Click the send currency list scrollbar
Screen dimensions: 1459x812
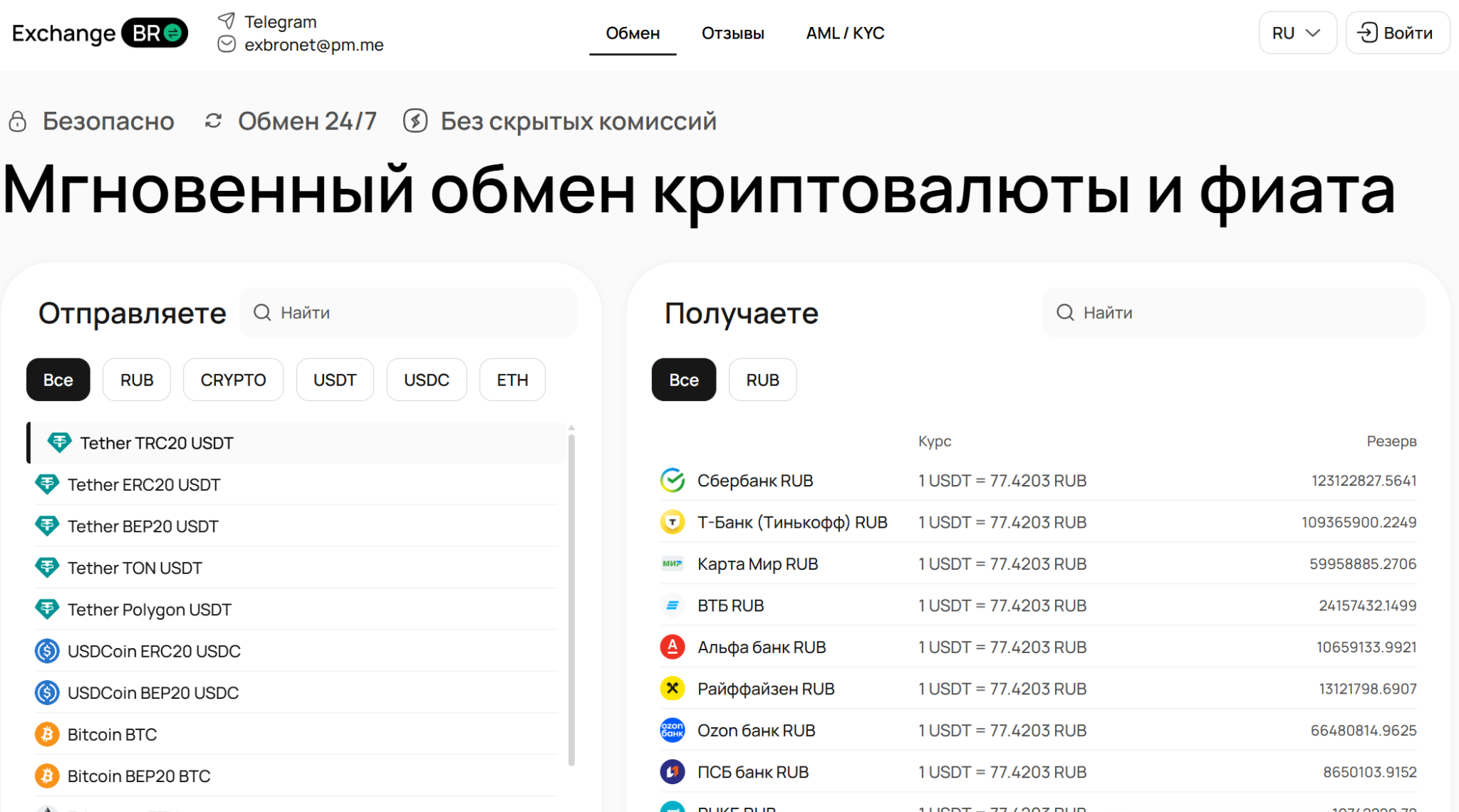(571, 598)
